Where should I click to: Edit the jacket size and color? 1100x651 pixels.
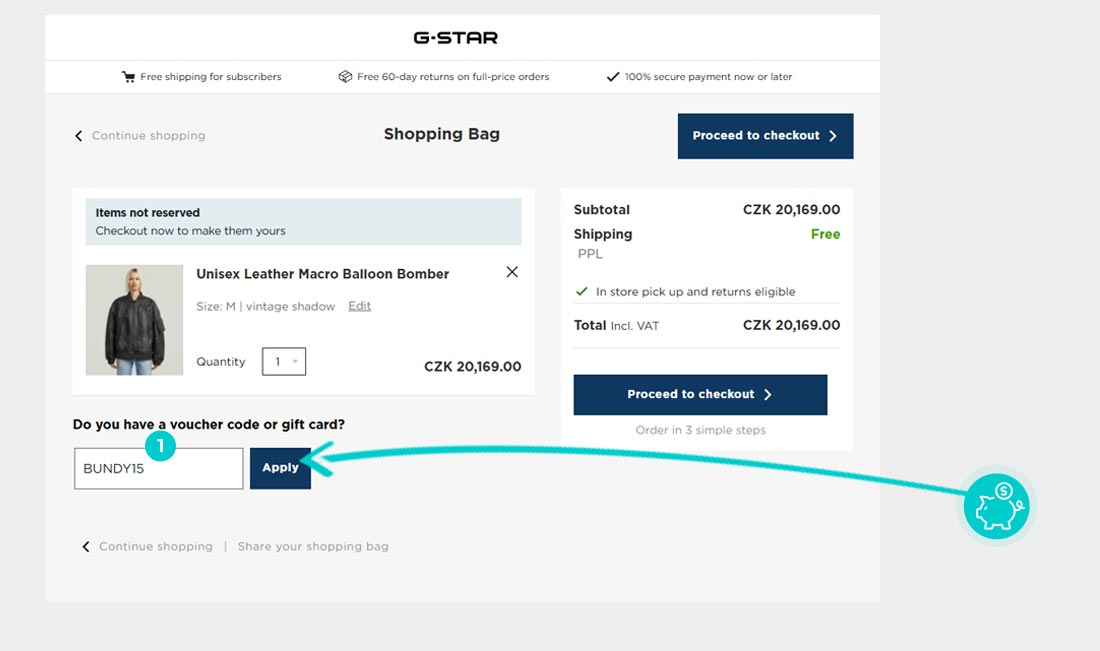359,306
